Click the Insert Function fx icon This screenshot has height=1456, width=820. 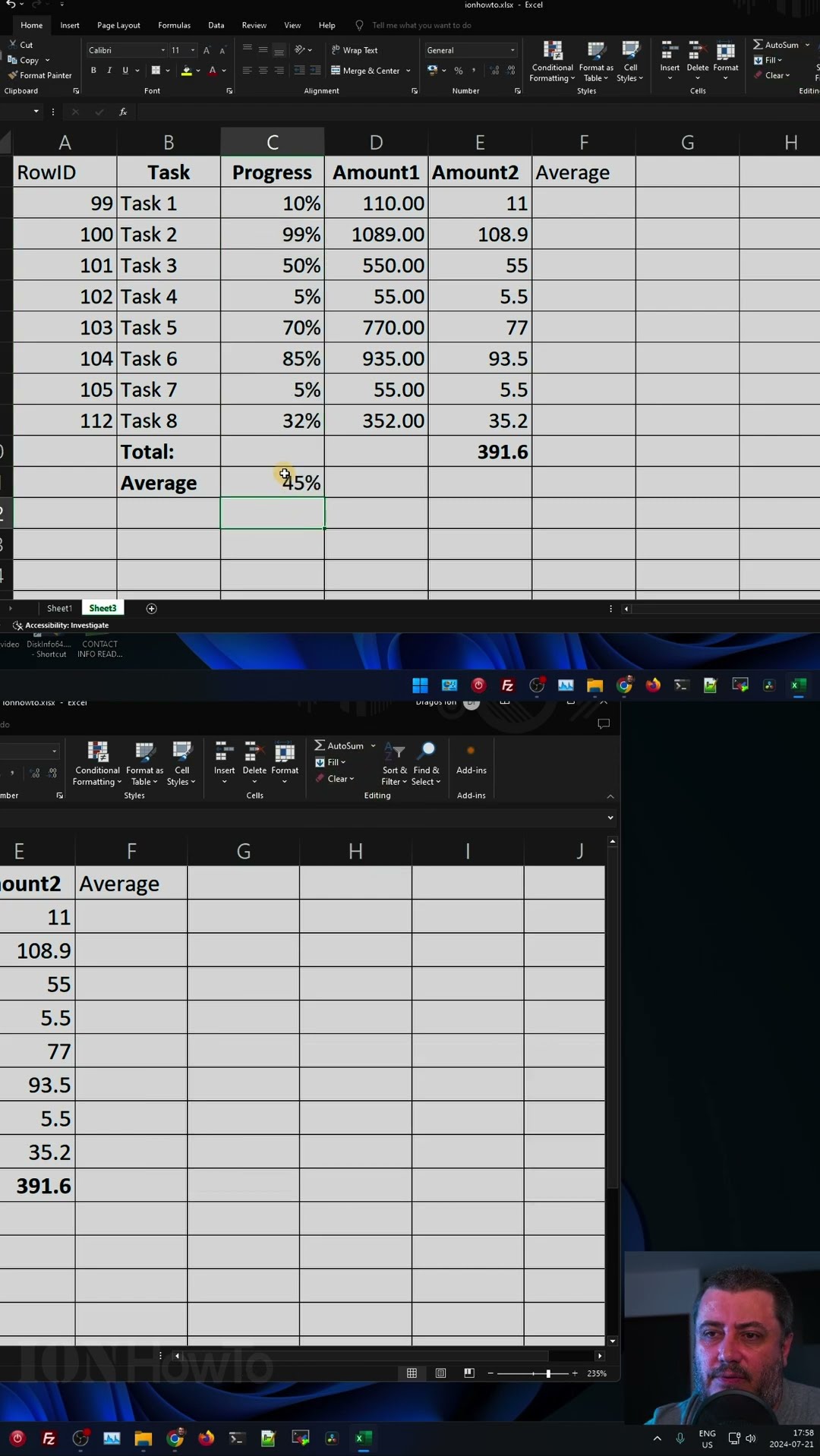point(123,112)
